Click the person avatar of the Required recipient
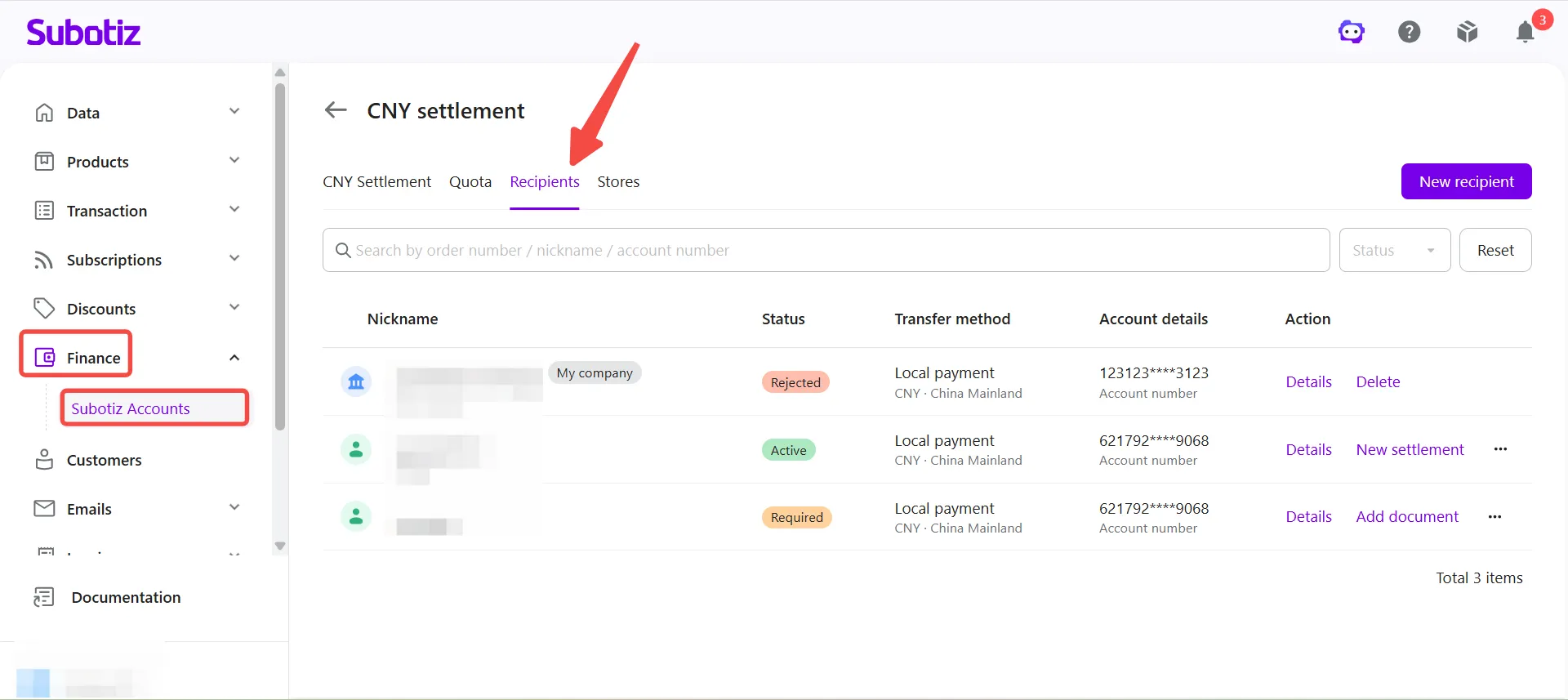1568x700 pixels. tap(356, 516)
